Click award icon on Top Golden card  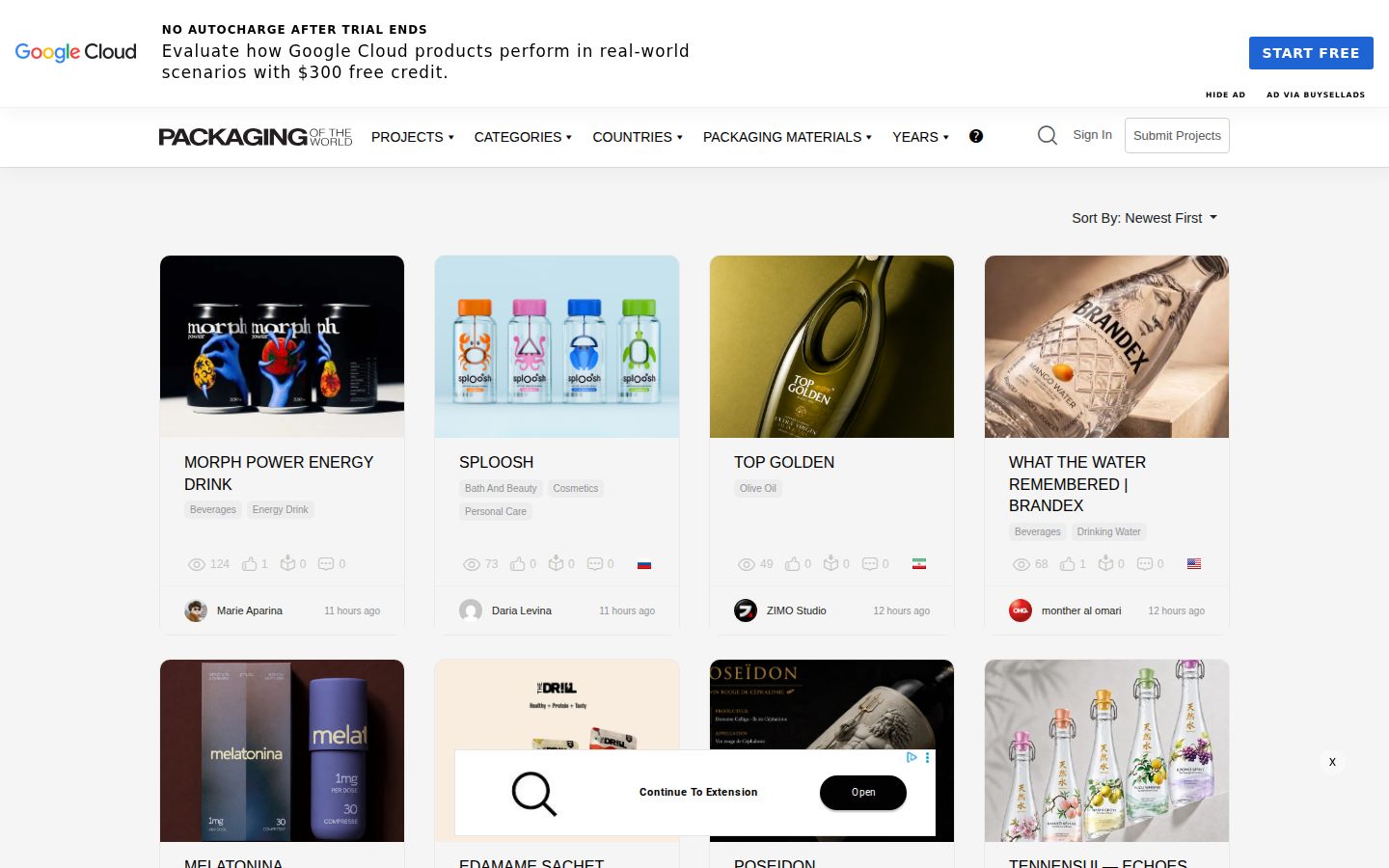click(x=831, y=563)
